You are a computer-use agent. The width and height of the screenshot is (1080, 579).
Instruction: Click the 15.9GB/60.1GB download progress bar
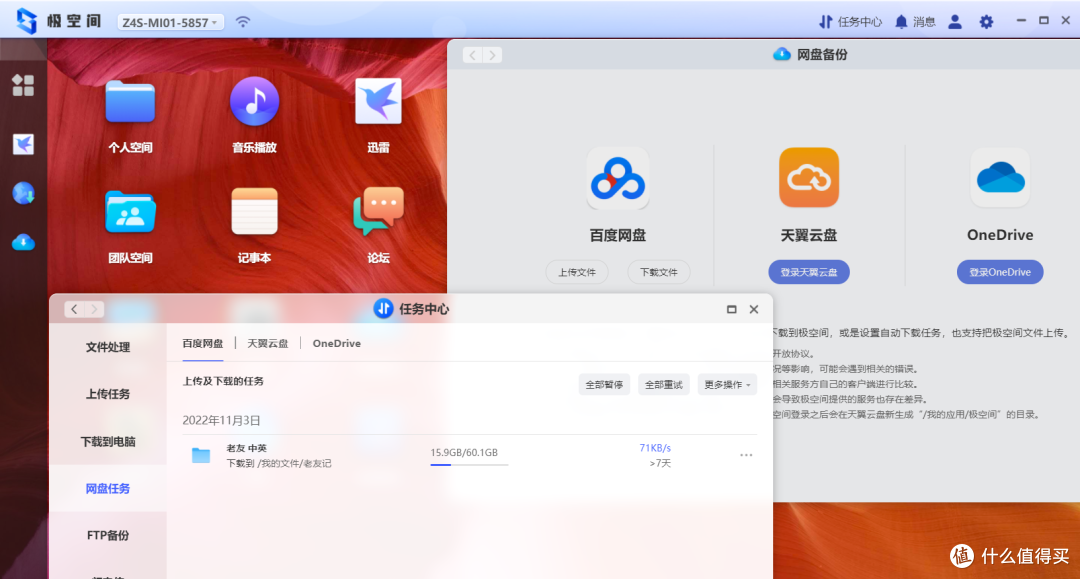pos(469,465)
